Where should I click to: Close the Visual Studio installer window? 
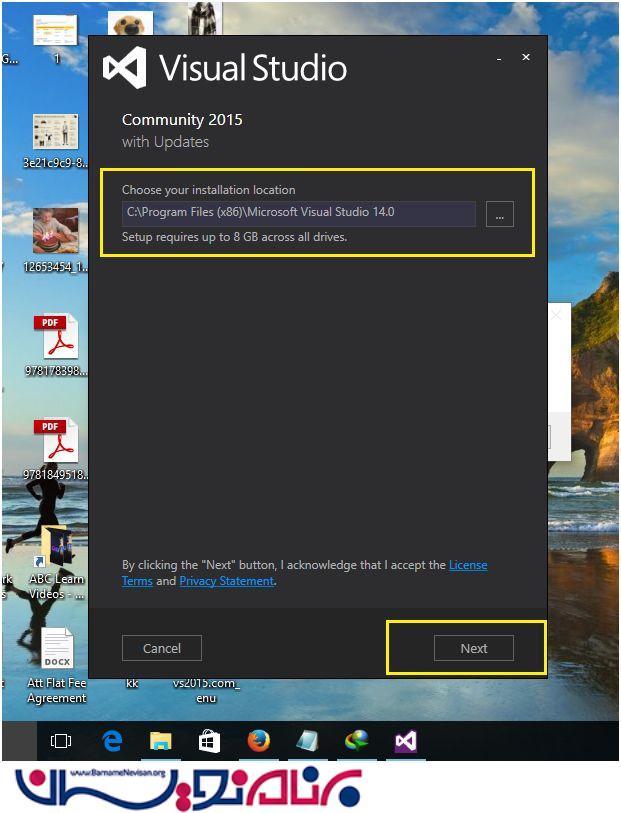[526, 57]
